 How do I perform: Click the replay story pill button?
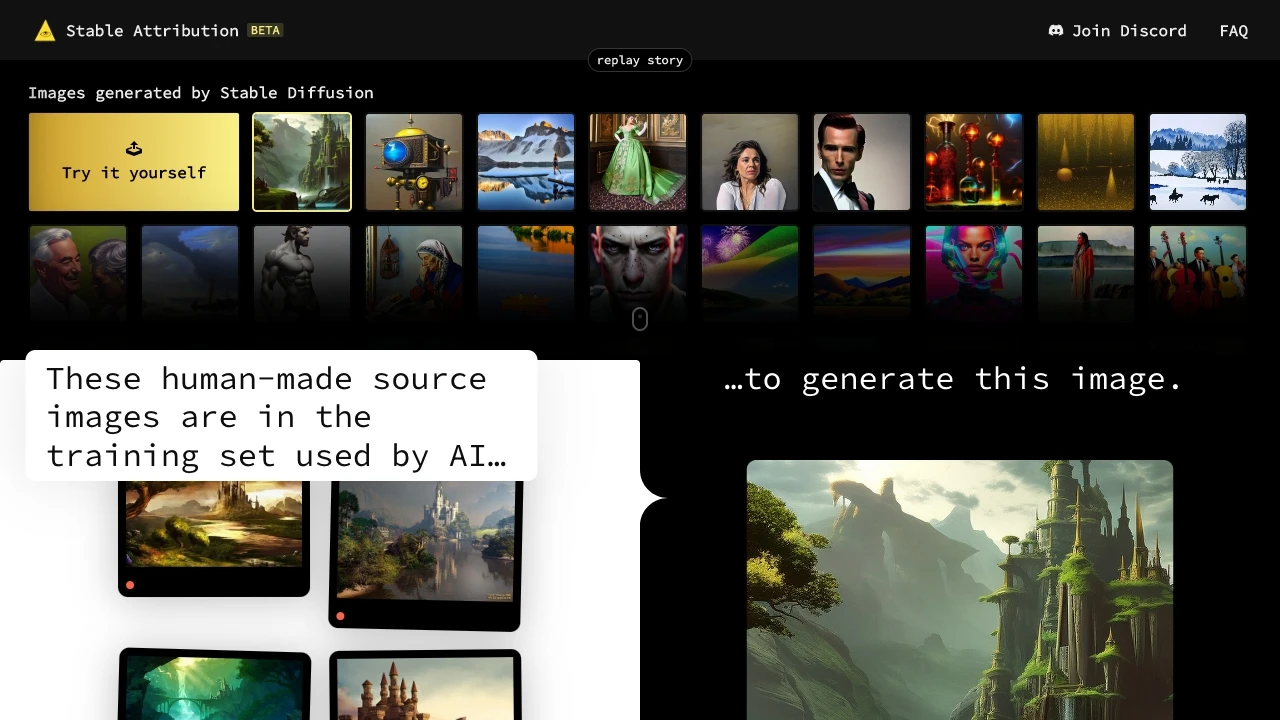click(x=639, y=60)
